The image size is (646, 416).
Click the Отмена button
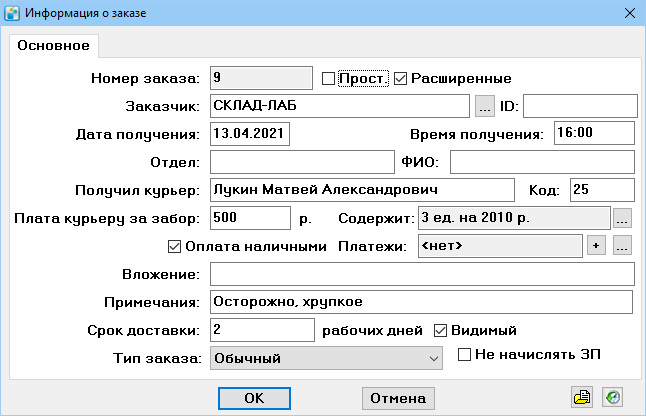pos(398,398)
